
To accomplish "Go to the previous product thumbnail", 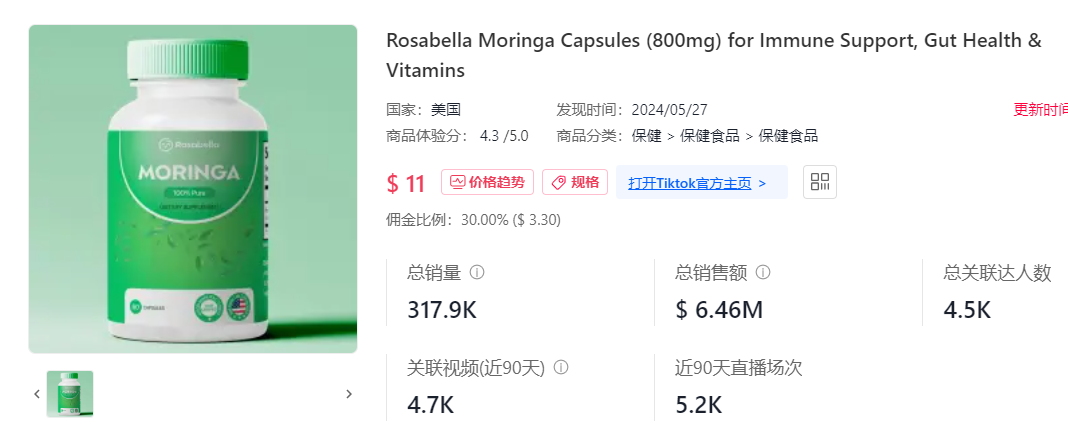I will coord(37,394).
